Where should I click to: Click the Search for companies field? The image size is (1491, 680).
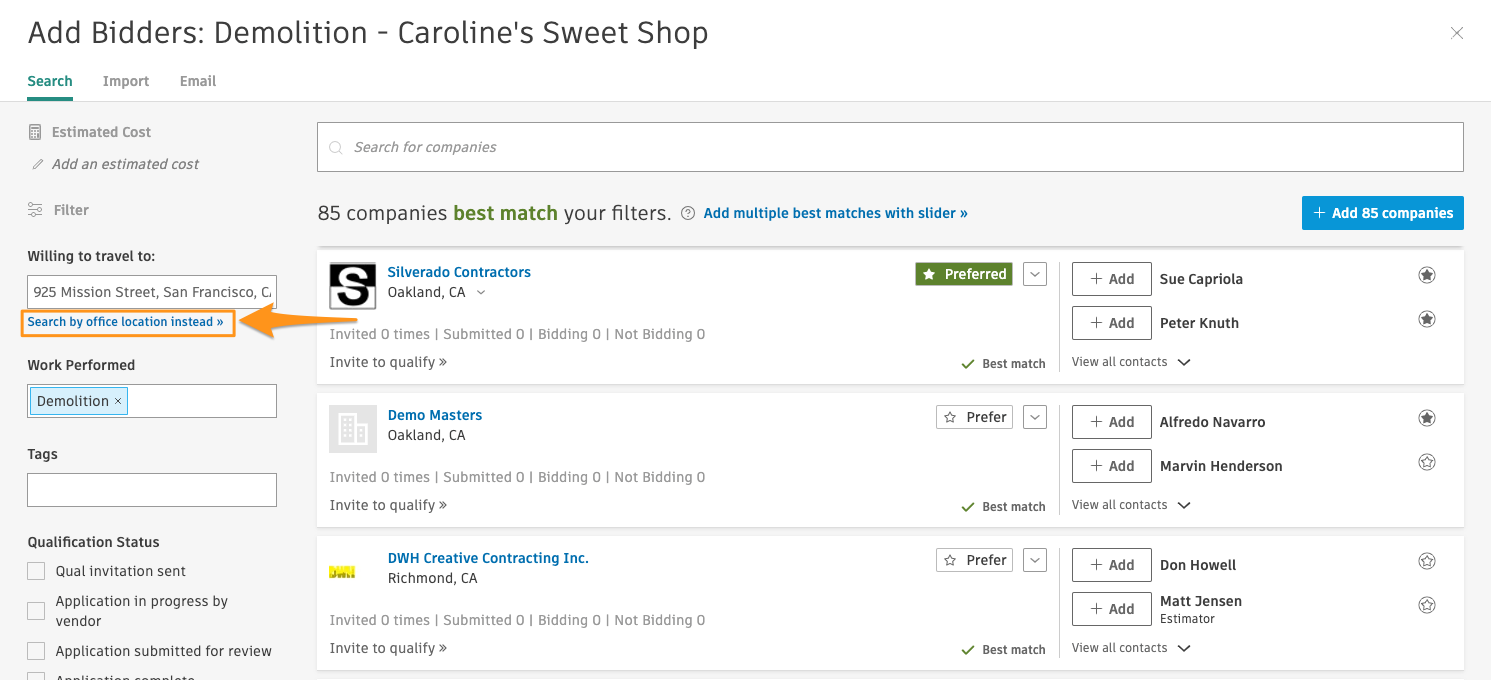(890, 147)
